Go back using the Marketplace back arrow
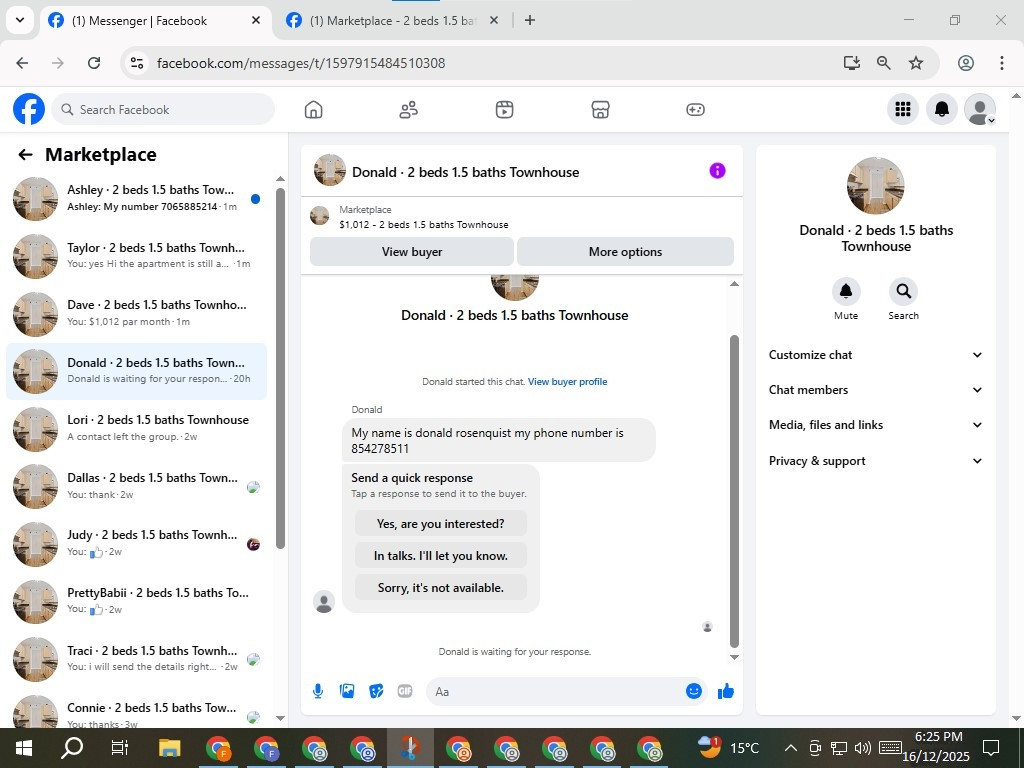Viewport: 1024px width, 768px height. pyautogui.click(x=25, y=155)
